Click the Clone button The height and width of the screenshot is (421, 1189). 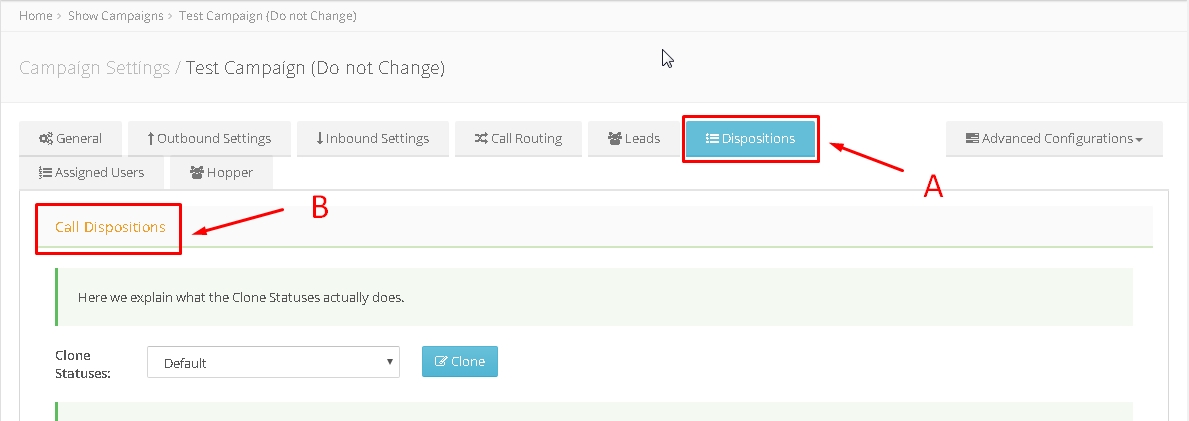[x=460, y=362]
